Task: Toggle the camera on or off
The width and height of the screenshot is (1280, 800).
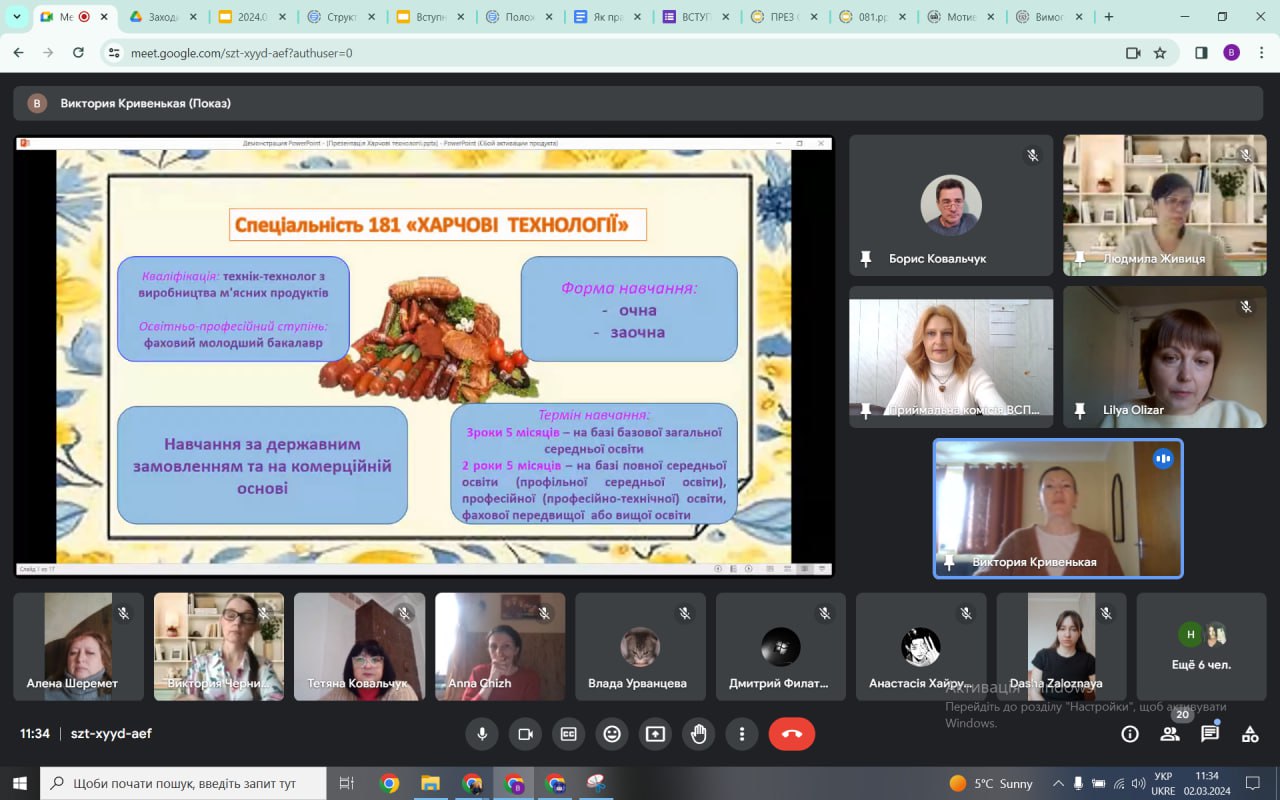Action: click(525, 734)
